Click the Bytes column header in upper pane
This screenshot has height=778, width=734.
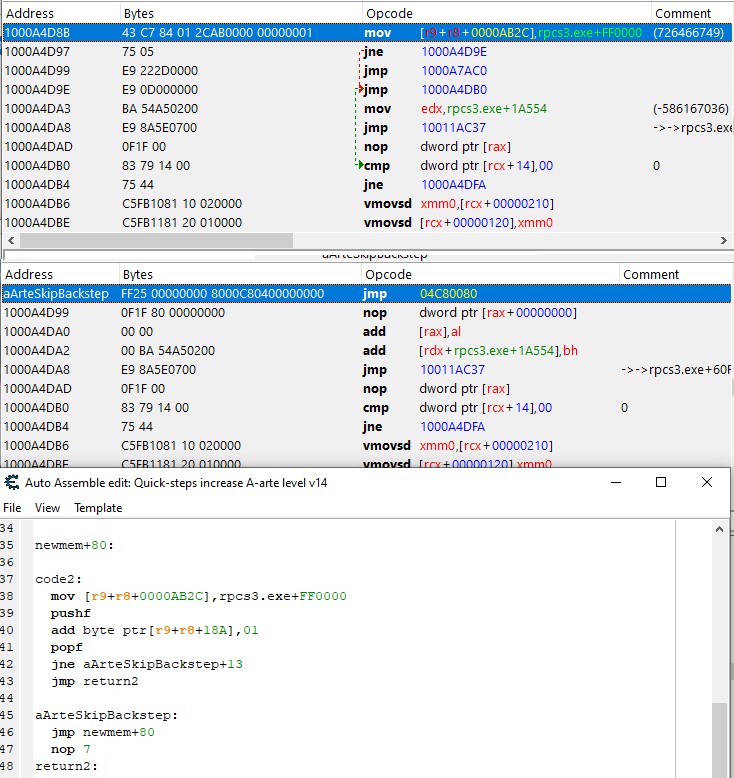tap(138, 14)
